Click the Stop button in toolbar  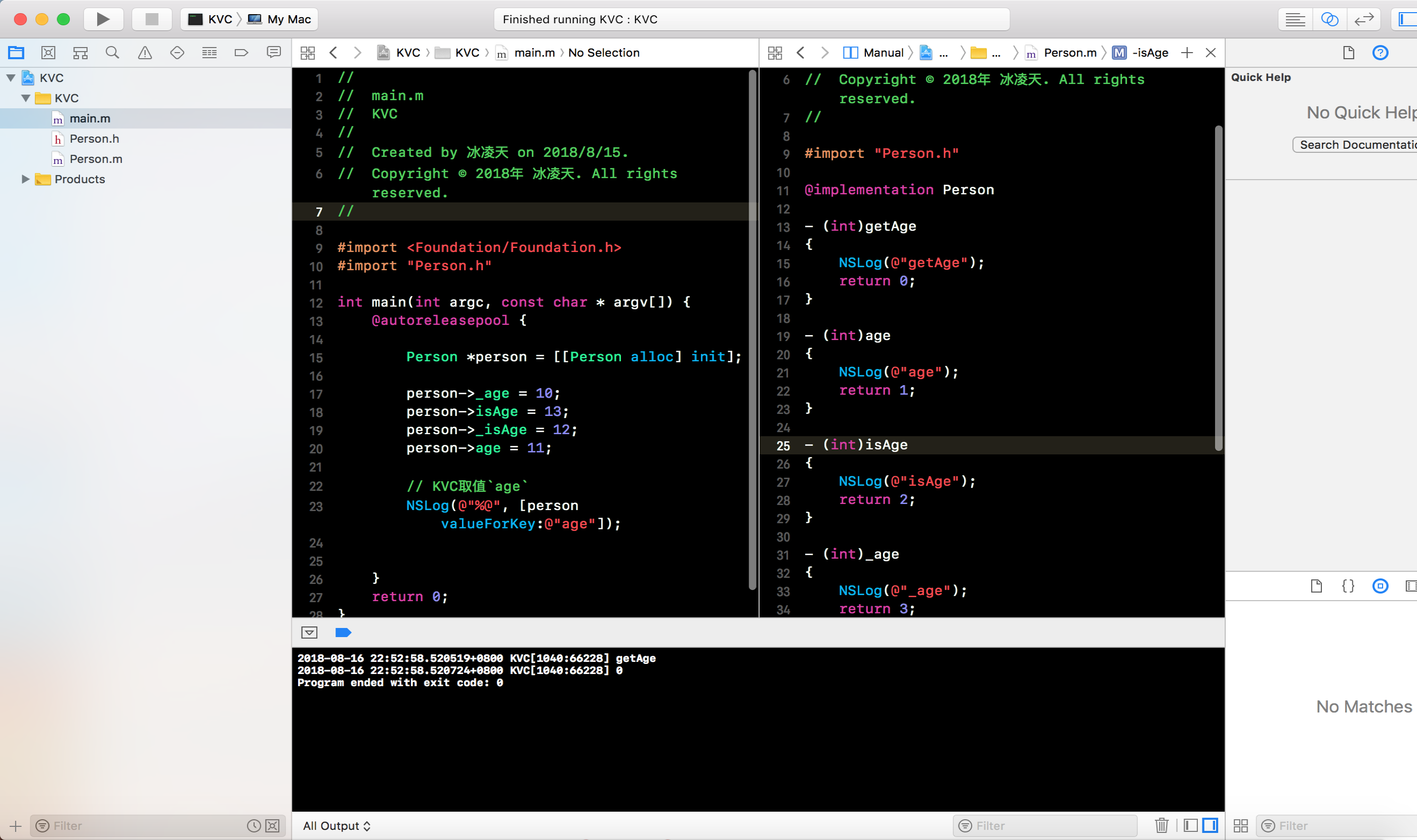click(x=151, y=19)
